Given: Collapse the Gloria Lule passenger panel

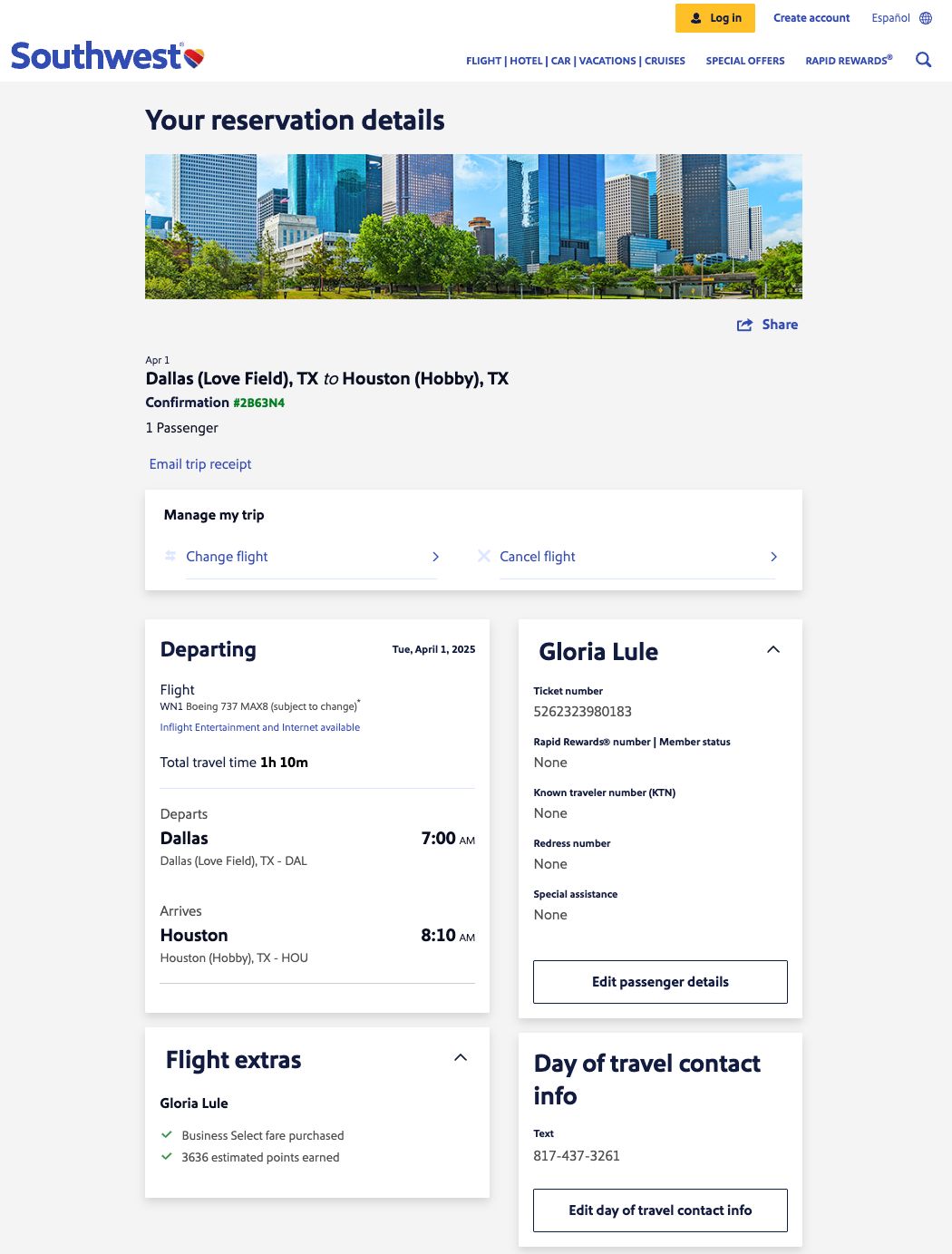Looking at the screenshot, I should [773, 649].
